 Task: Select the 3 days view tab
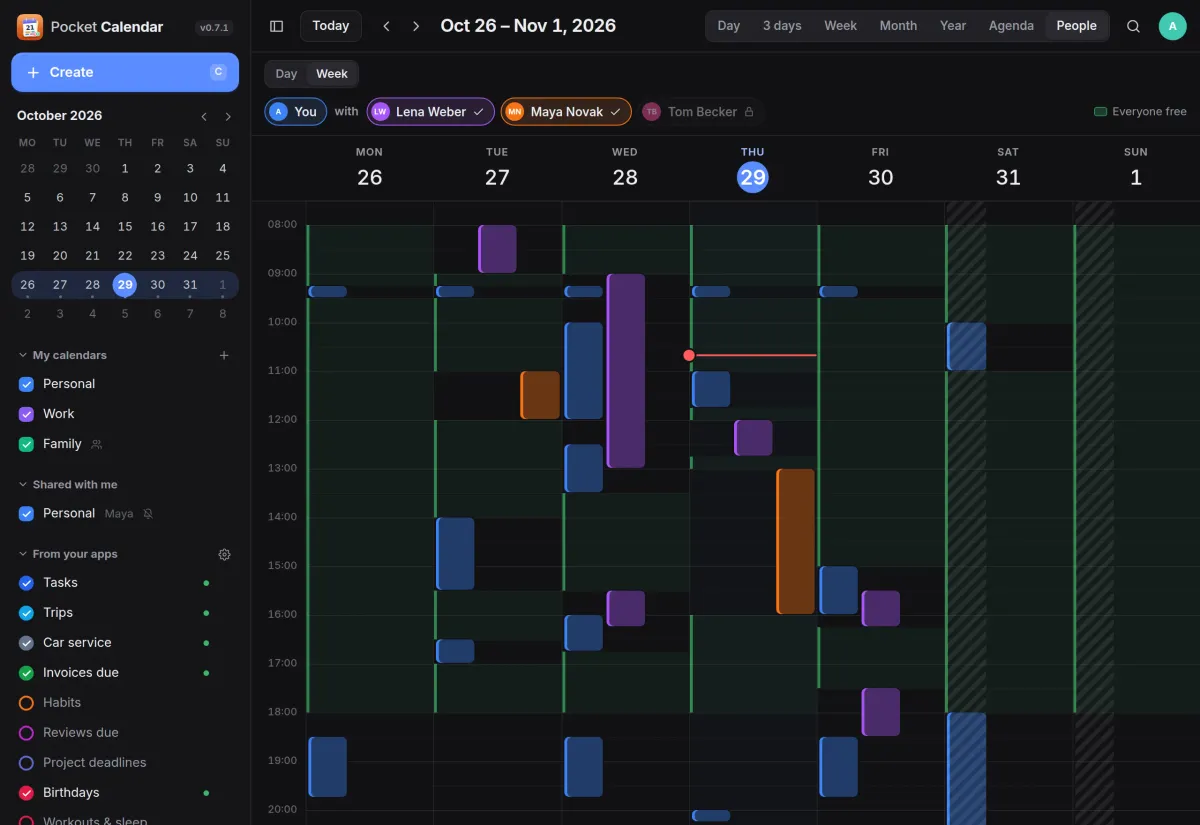(782, 26)
